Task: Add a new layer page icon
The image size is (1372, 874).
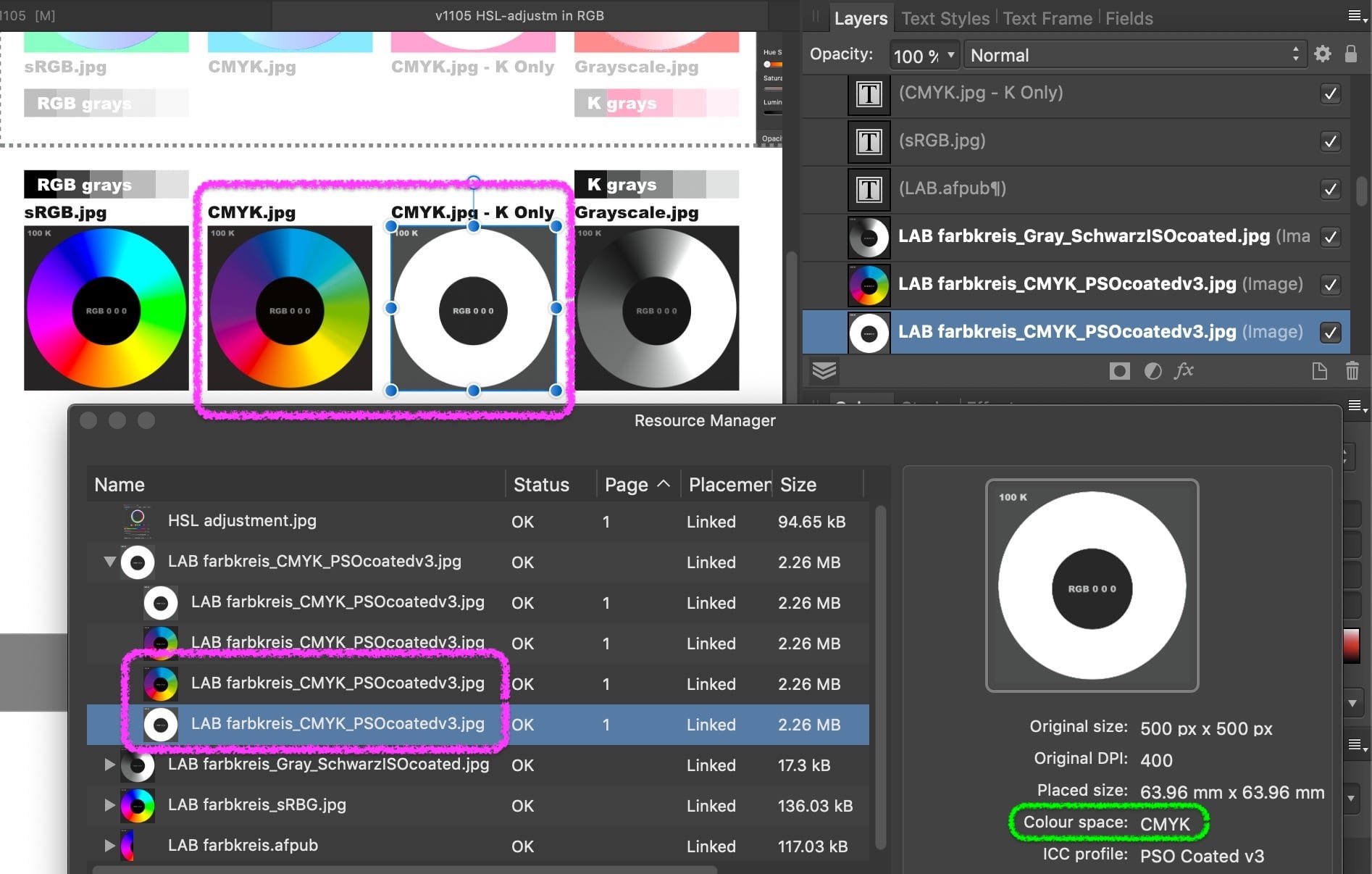Action: pos(1320,371)
